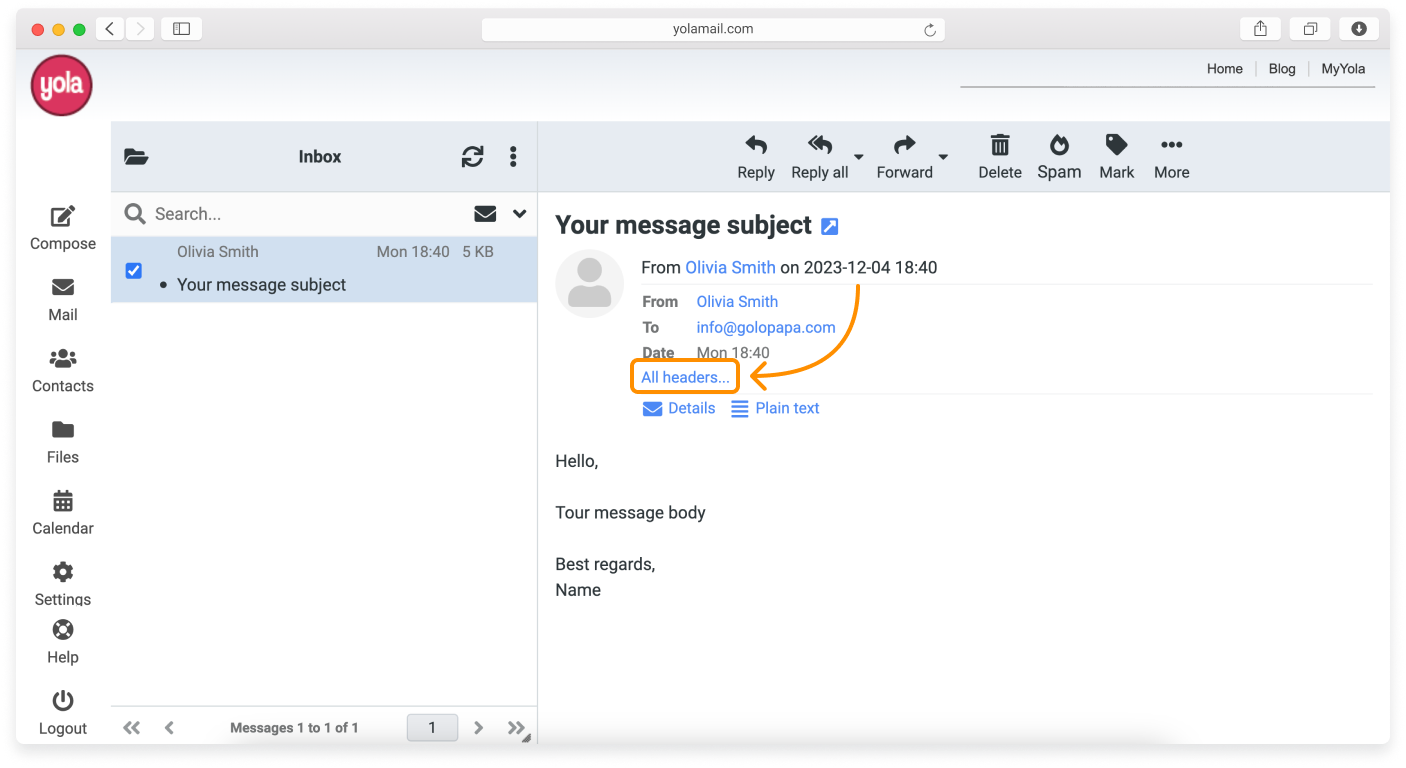
Task: Click the All headers link
Action: (x=684, y=377)
